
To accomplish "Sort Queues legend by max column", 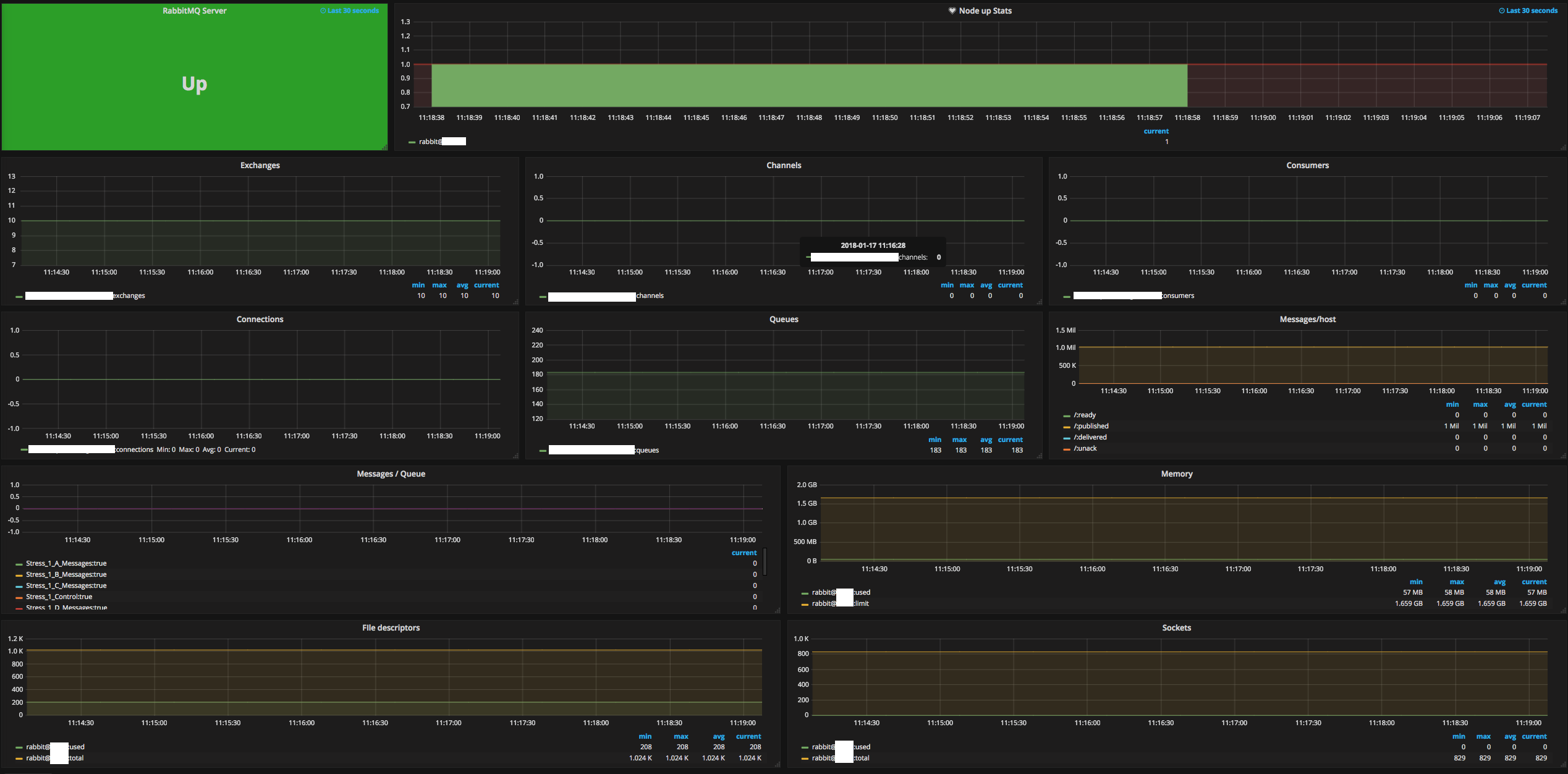I will point(959,440).
